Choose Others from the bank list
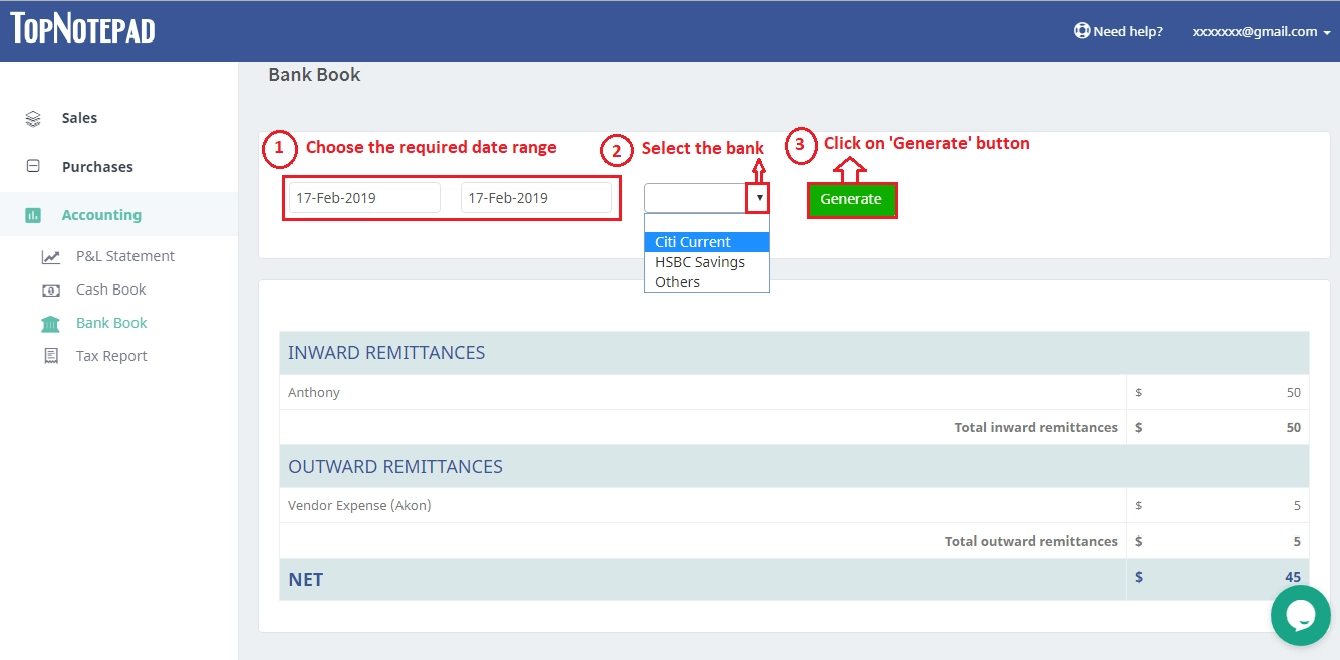 point(707,282)
